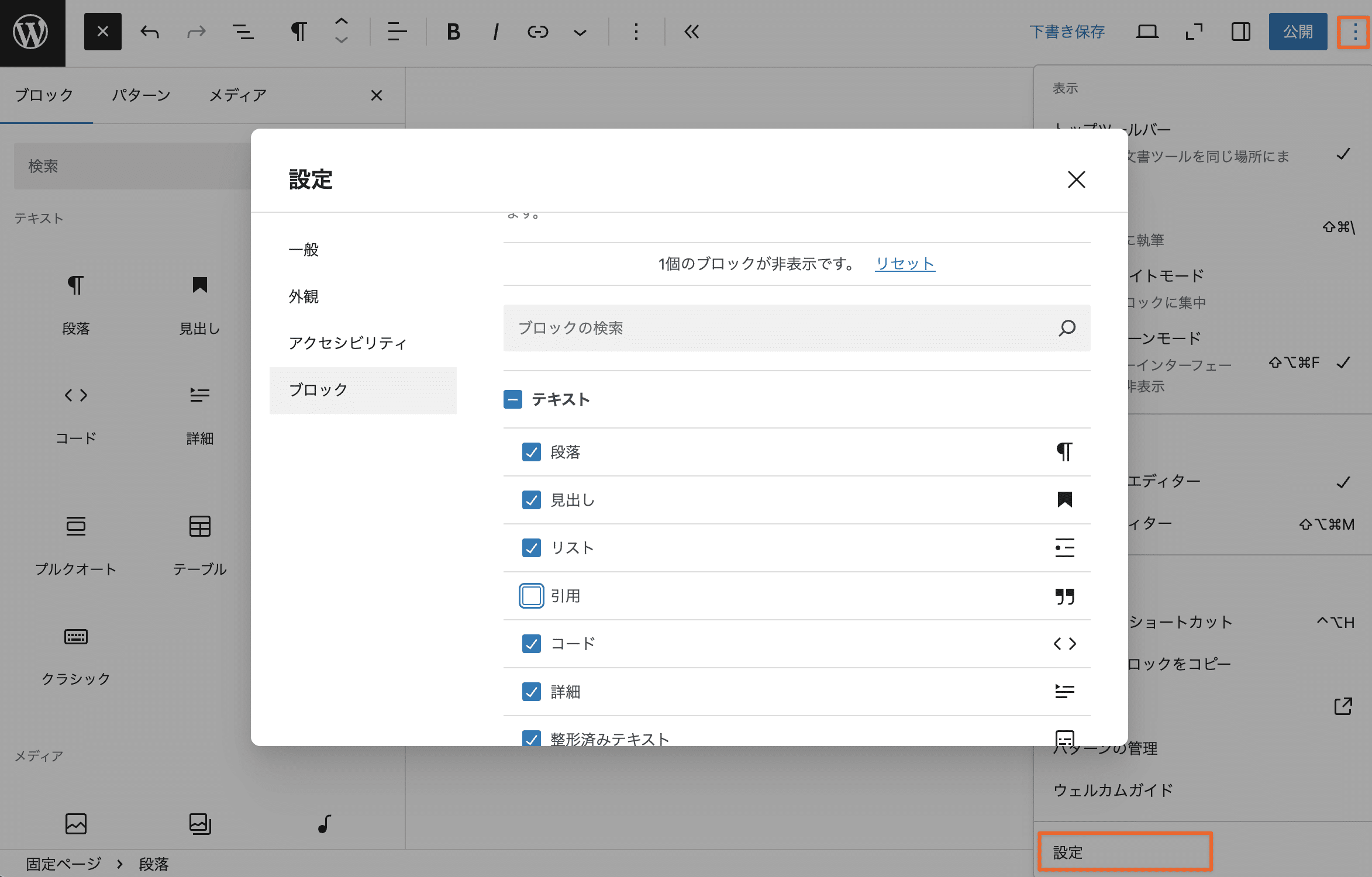Insert the audio music-note media block

[324, 824]
